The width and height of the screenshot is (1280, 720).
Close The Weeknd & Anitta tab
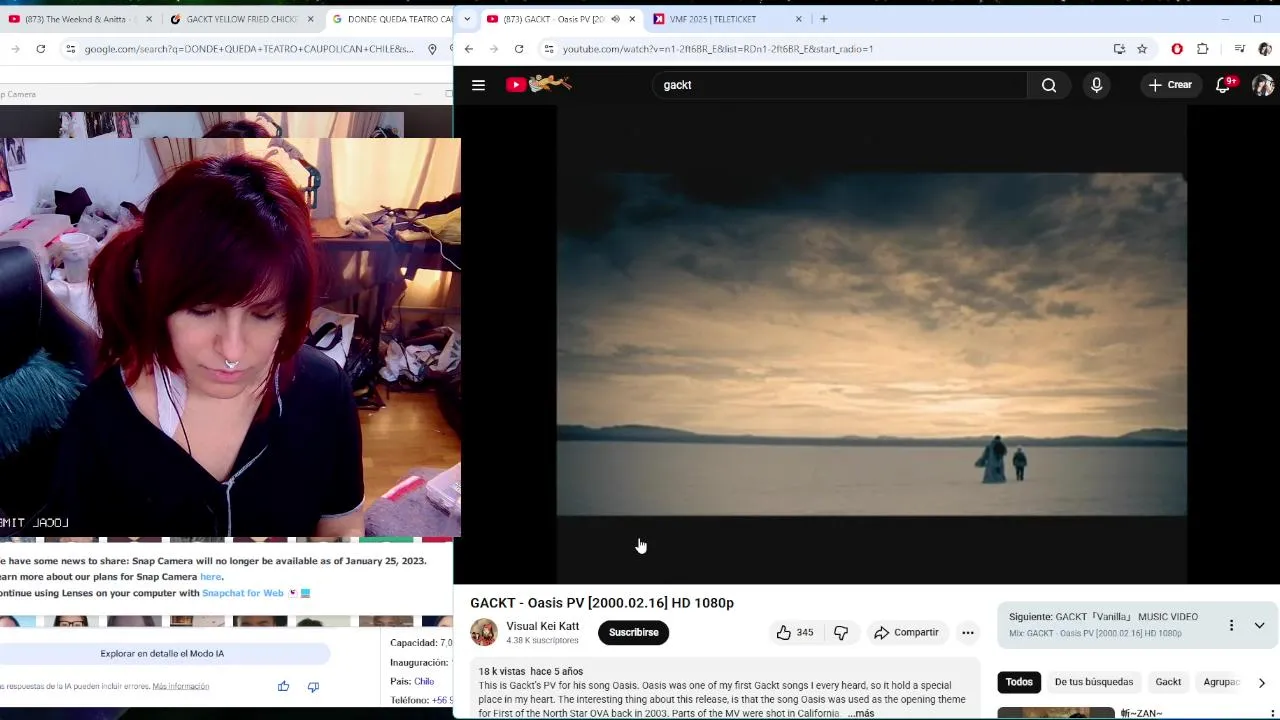[x=149, y=19]
